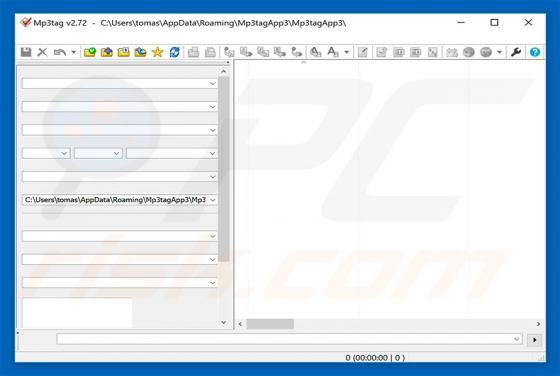Click the Tag - Filename converter icon
Image resolution: width=560 pixels, height=376 pixels.
tap(229, 52)
